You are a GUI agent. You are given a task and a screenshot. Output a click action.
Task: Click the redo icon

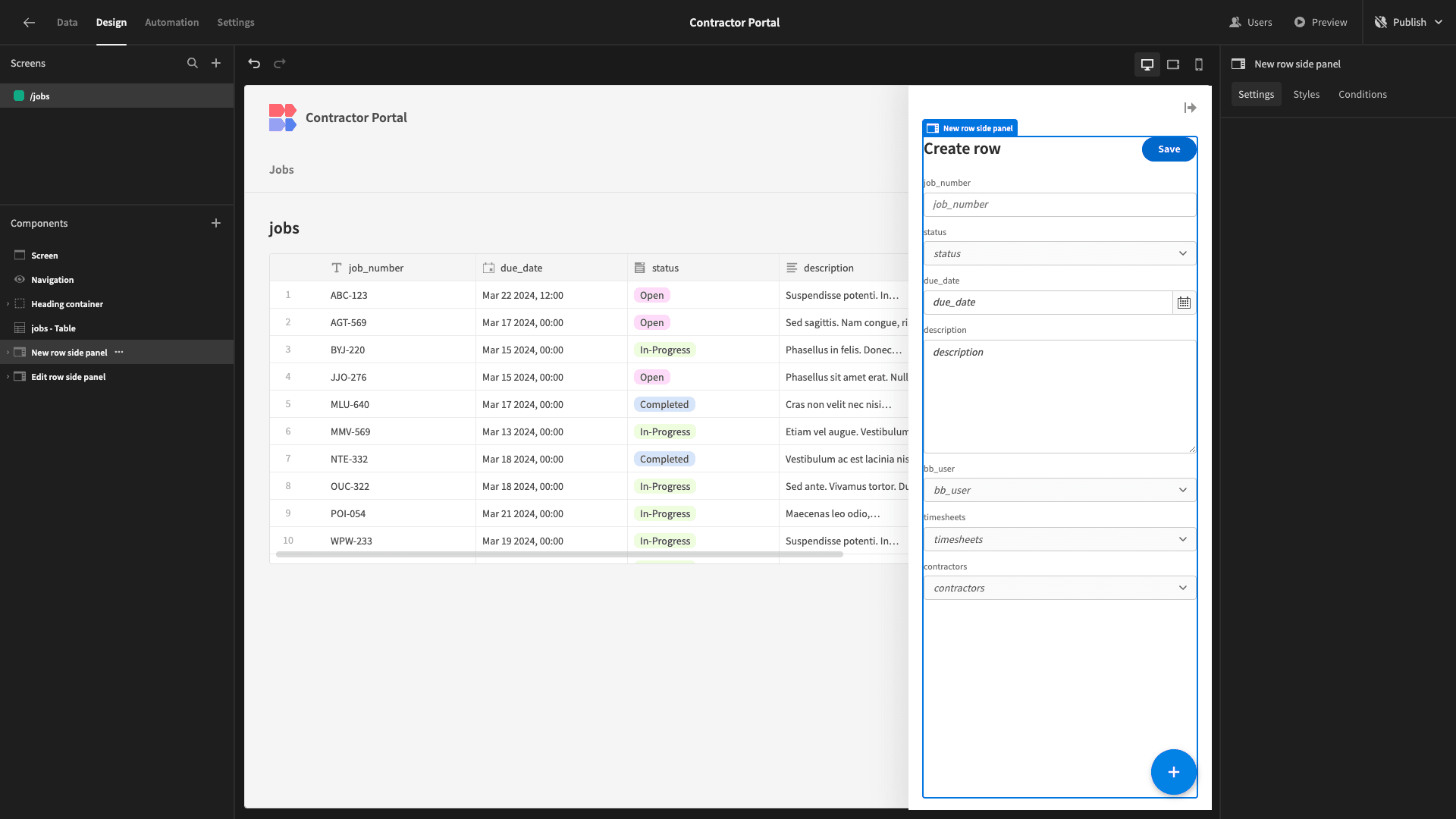280,64
